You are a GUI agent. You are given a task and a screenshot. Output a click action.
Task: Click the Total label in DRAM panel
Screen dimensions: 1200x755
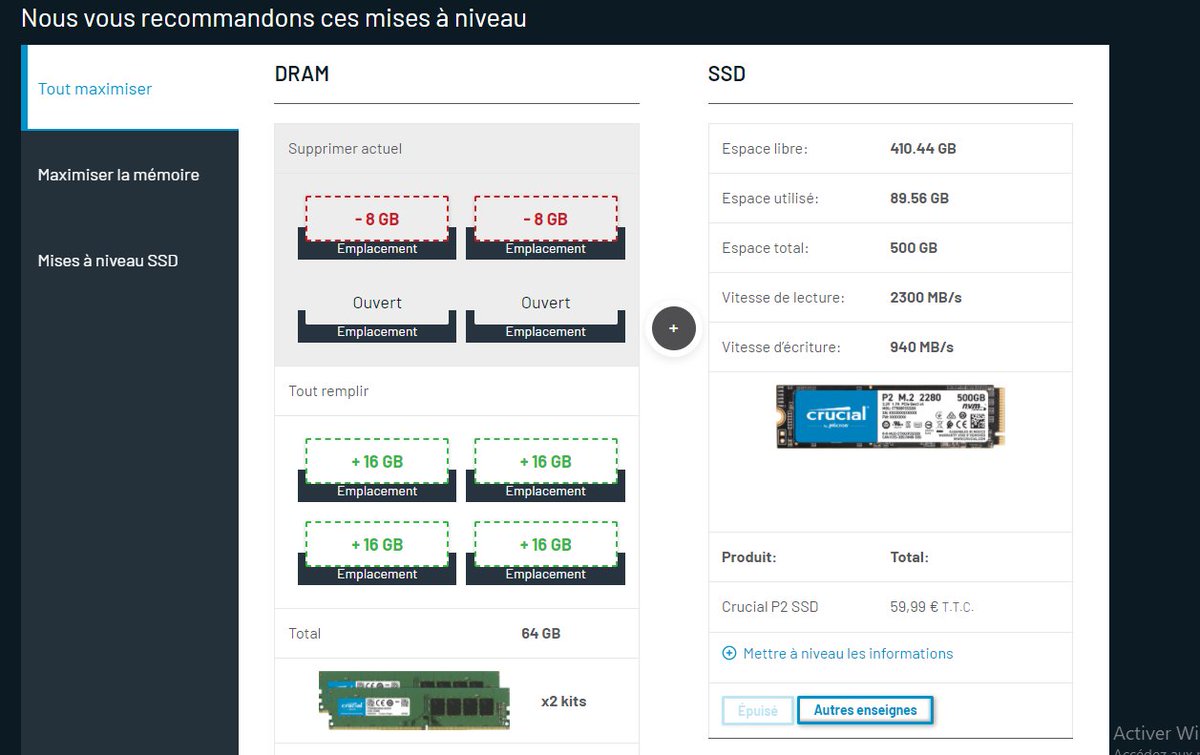pos(305,634)
